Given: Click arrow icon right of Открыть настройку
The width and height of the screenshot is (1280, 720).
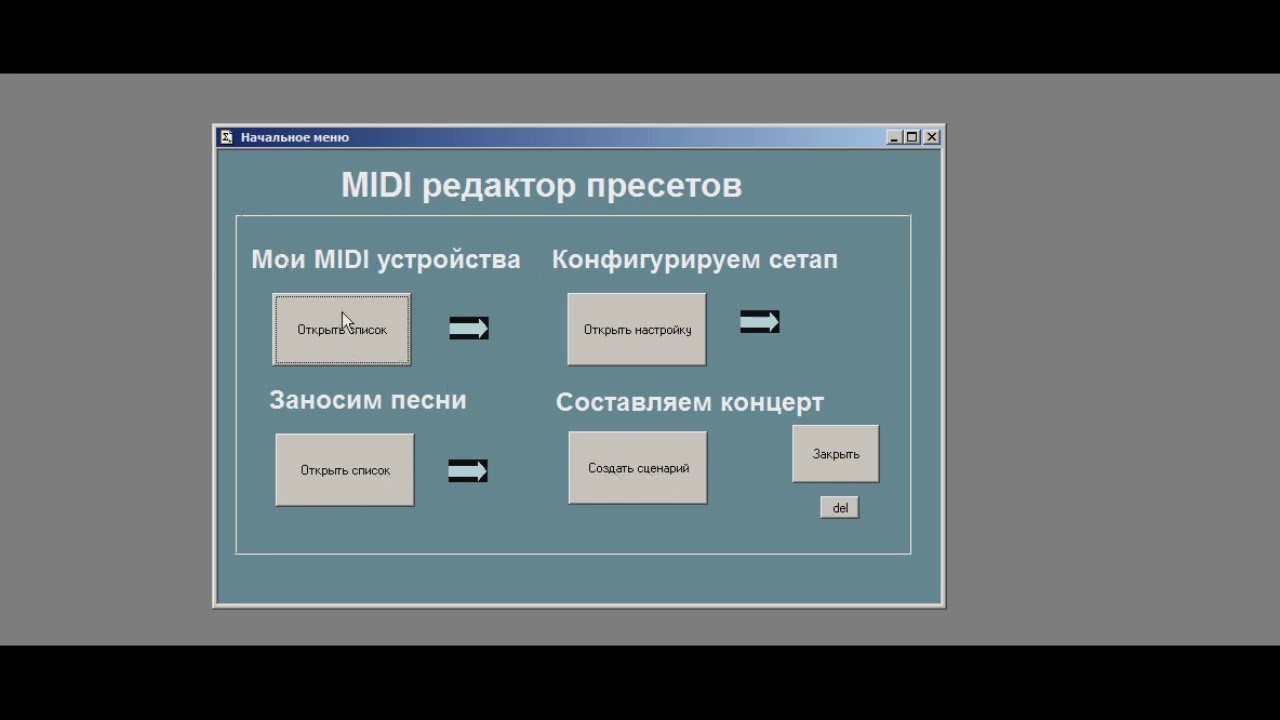Looking at the screenshot, I should [x=760, y=322].
